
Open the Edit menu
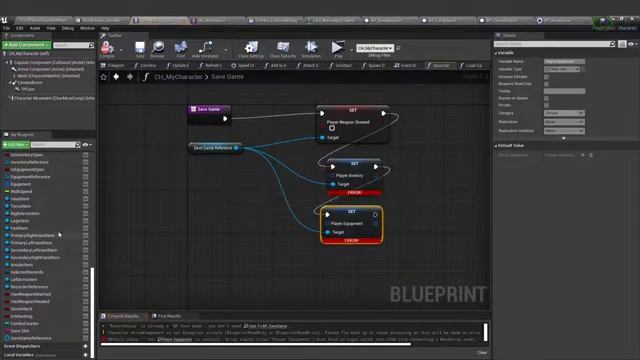coord(20,28)
